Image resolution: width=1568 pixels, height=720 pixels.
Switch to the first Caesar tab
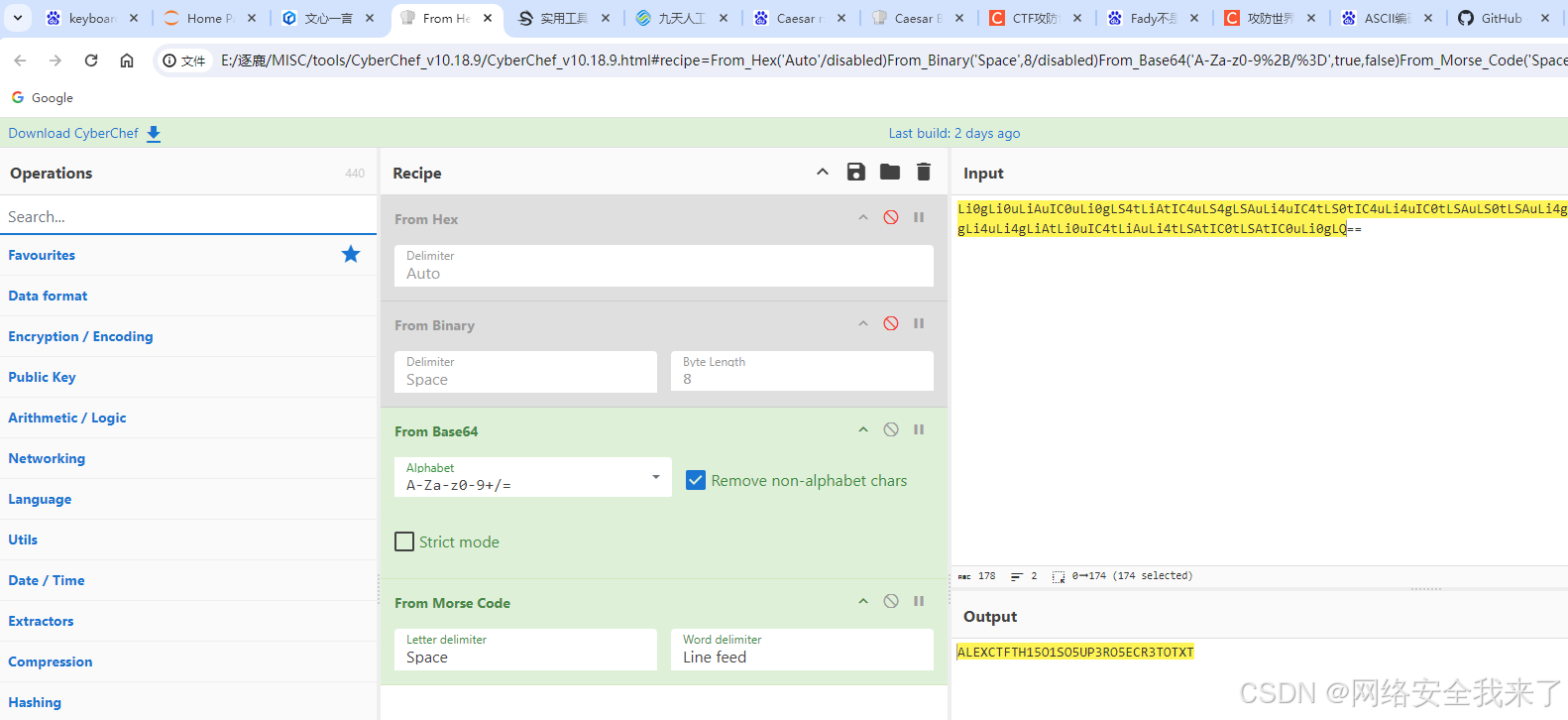point(800,18)
